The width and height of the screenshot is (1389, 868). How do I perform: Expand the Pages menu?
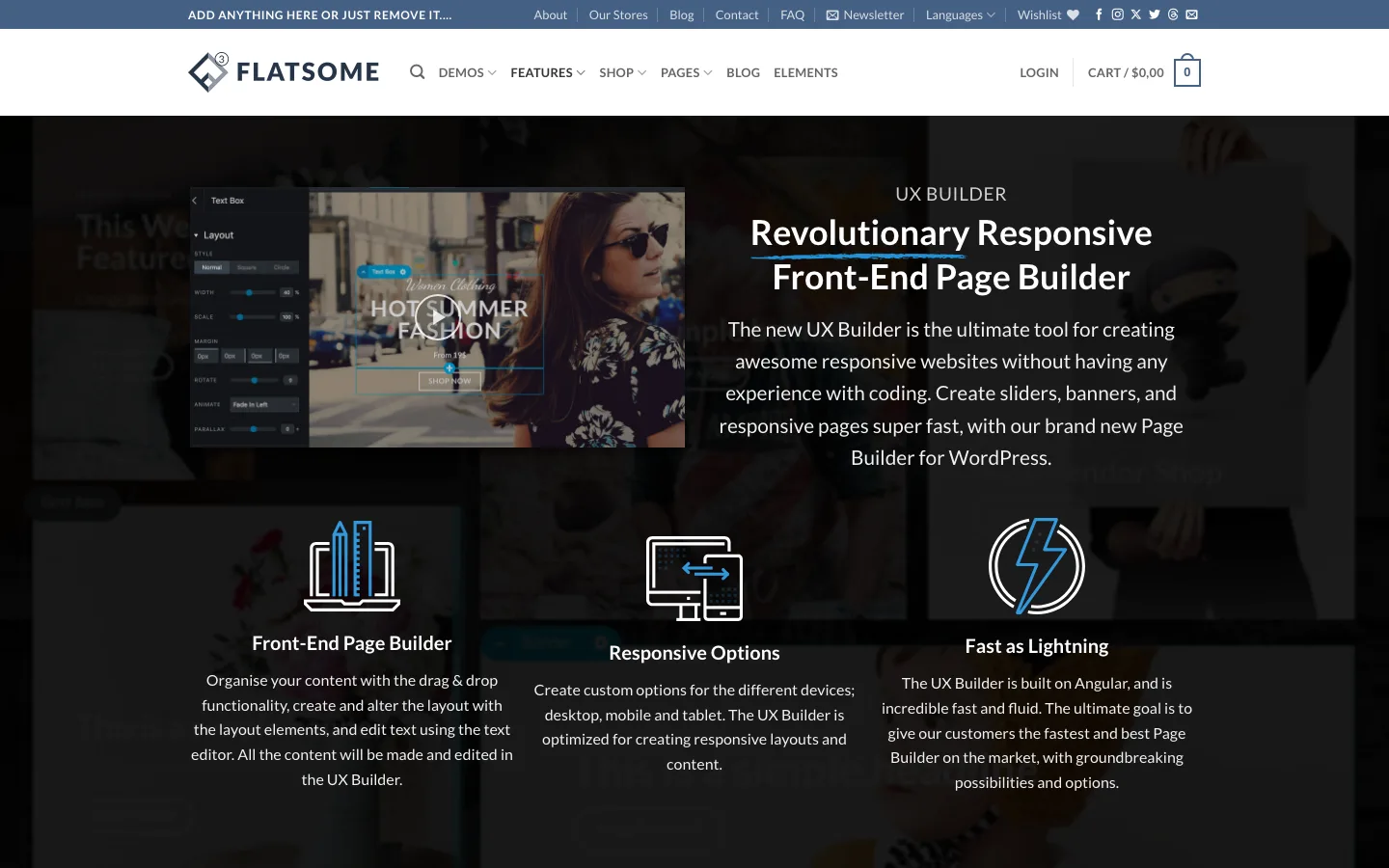click(686, 72)
